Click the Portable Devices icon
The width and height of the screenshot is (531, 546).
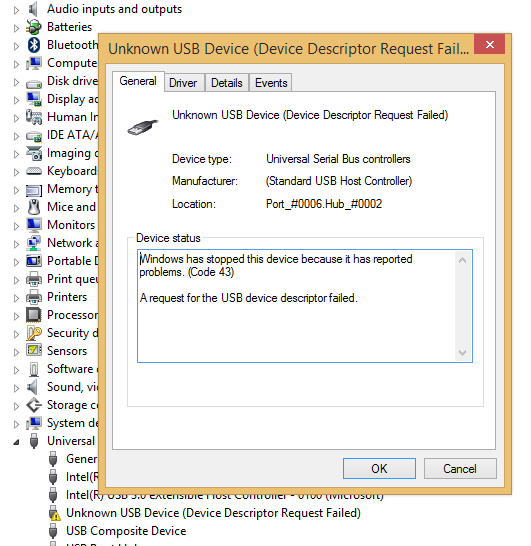[x=34, y=261]
